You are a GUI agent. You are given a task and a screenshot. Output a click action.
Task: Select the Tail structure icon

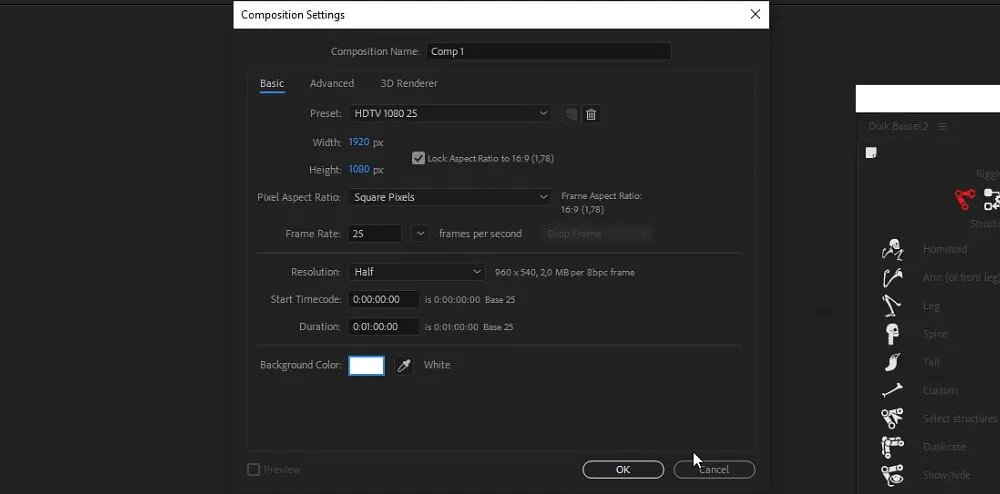(892, 362)
